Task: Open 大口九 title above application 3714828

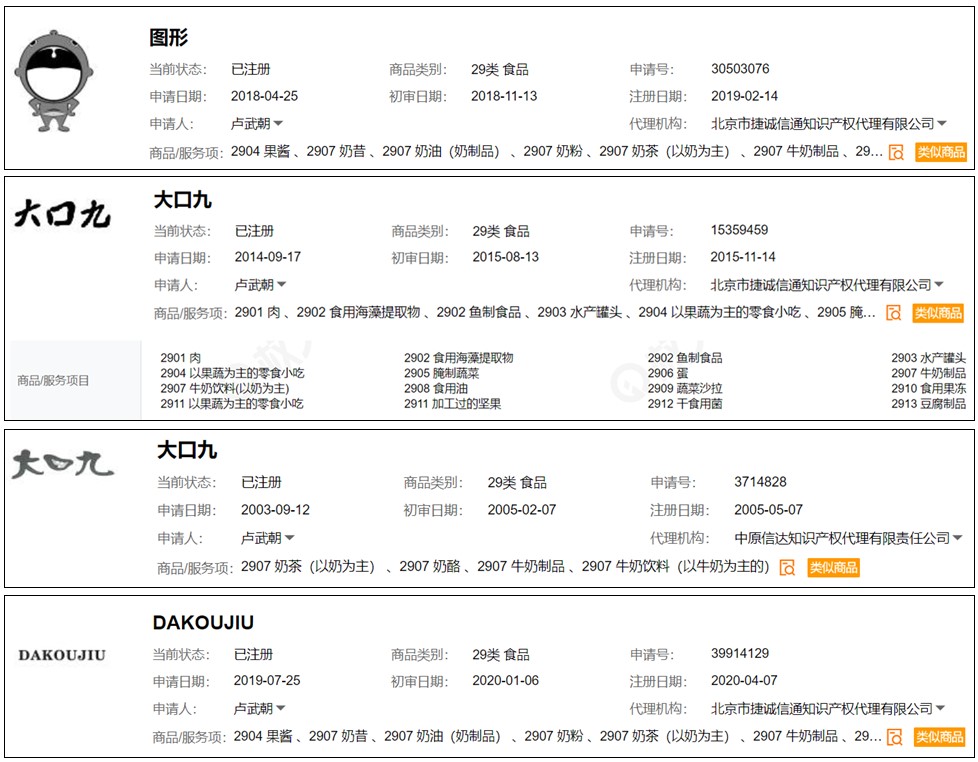Action: tap(186, 450)
